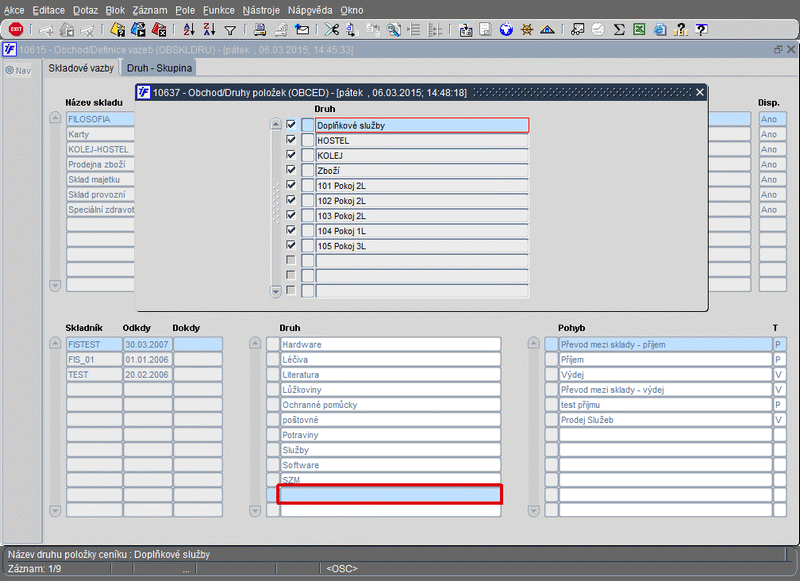Close the Druhy položek popup window

click(x=699, y=92)
